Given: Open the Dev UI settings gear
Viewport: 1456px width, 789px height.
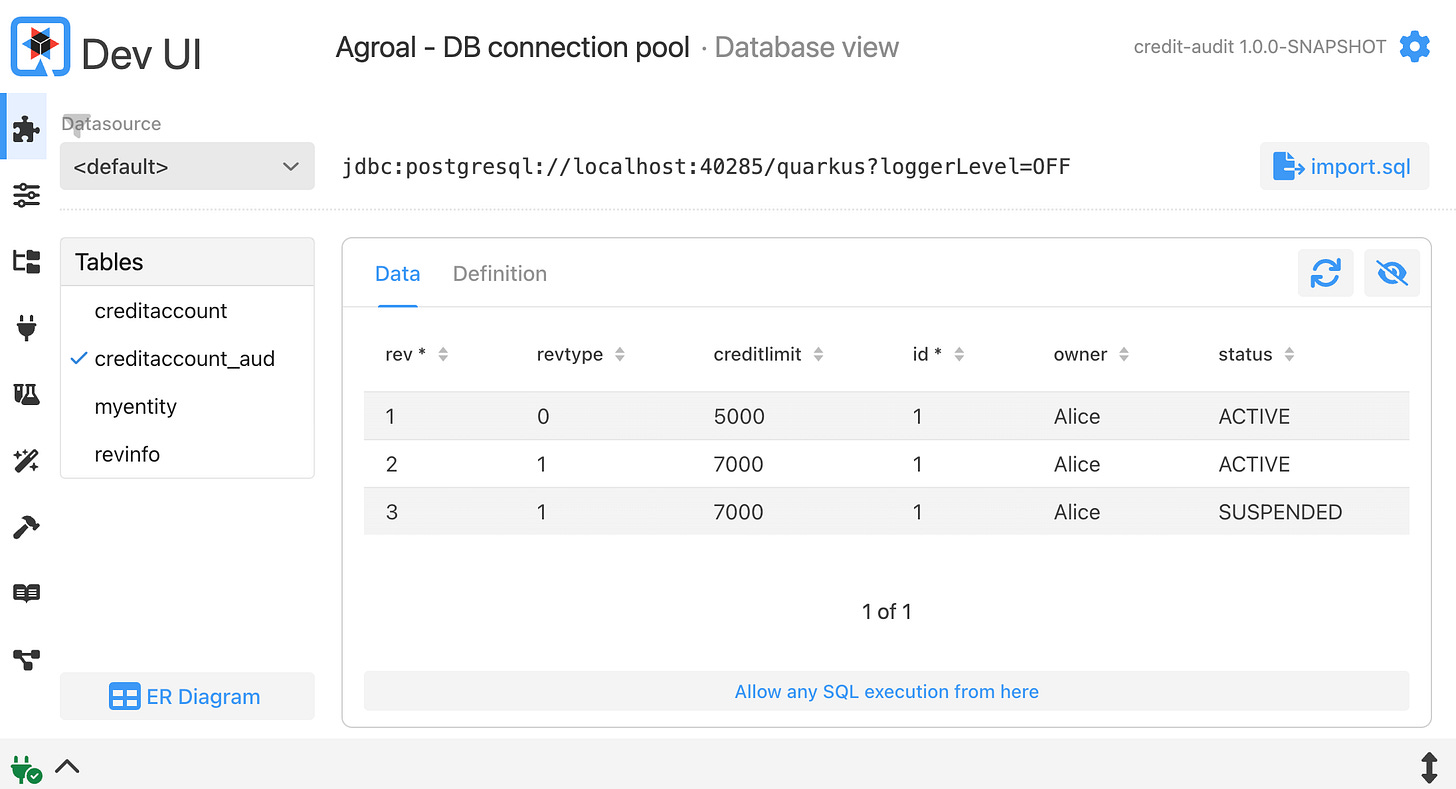Looking at the screenshot, I should tap(1415, 46).
